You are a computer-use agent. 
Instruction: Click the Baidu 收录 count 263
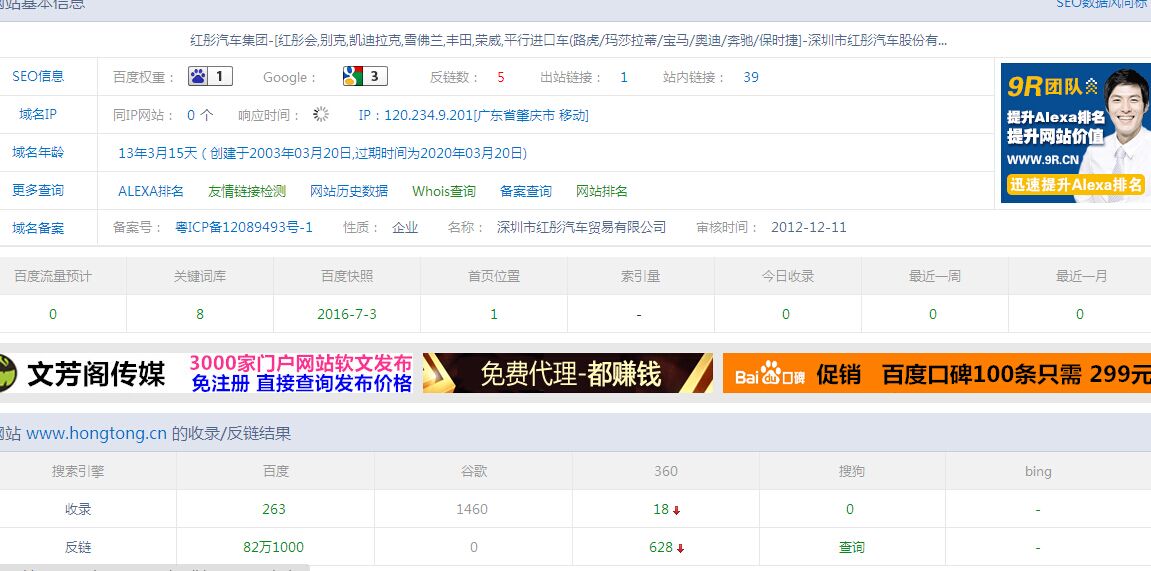274,509
